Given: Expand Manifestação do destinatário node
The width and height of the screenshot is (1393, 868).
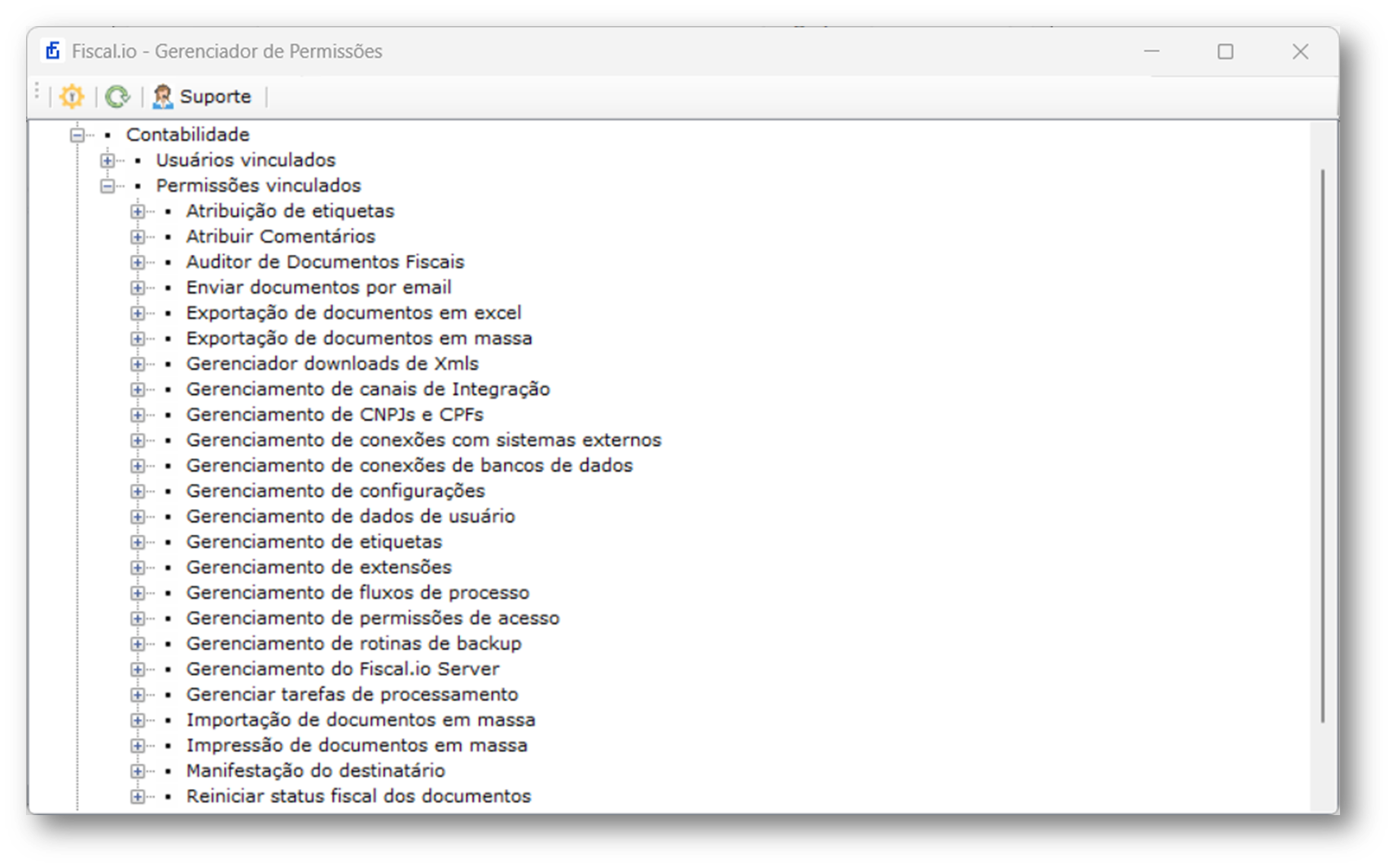Looking at the screenshot, I should [138, 771].
